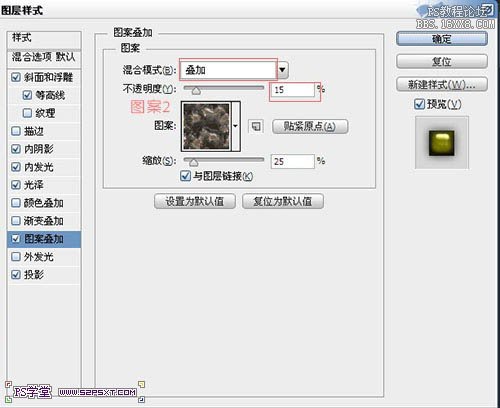Uncheck 与图层链接 link with layer
Image resolution: width=500 pixels, height=408 pixels.
tap(185, 176)
